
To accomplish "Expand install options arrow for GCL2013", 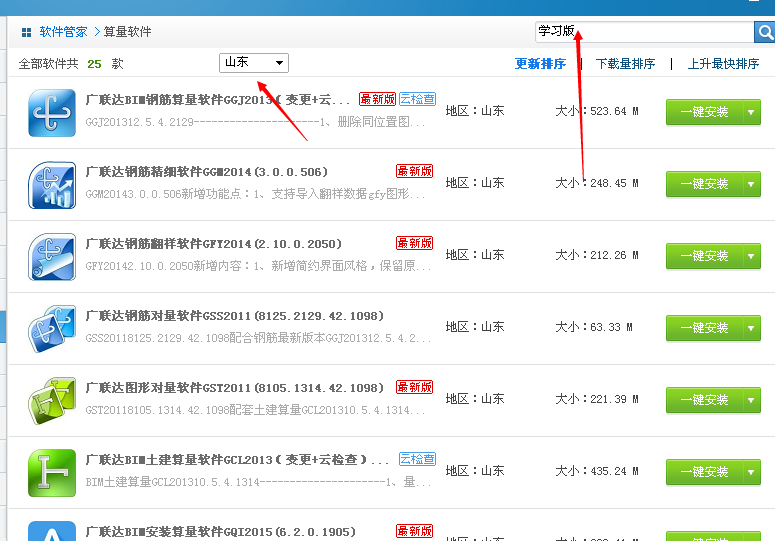I will coord(751,472).
